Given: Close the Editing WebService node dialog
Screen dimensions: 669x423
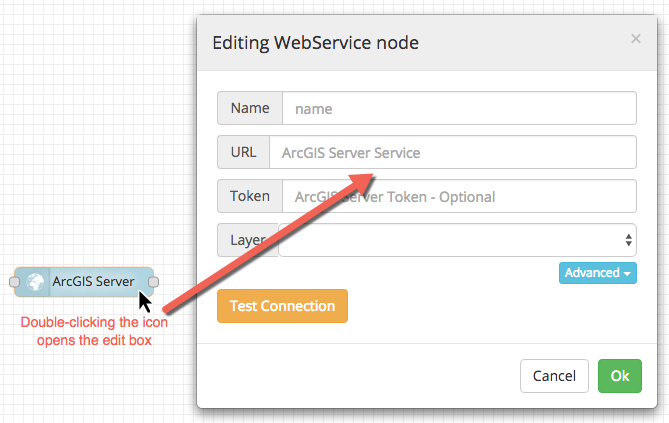Looking at the screenshot, I should point(635,39).
